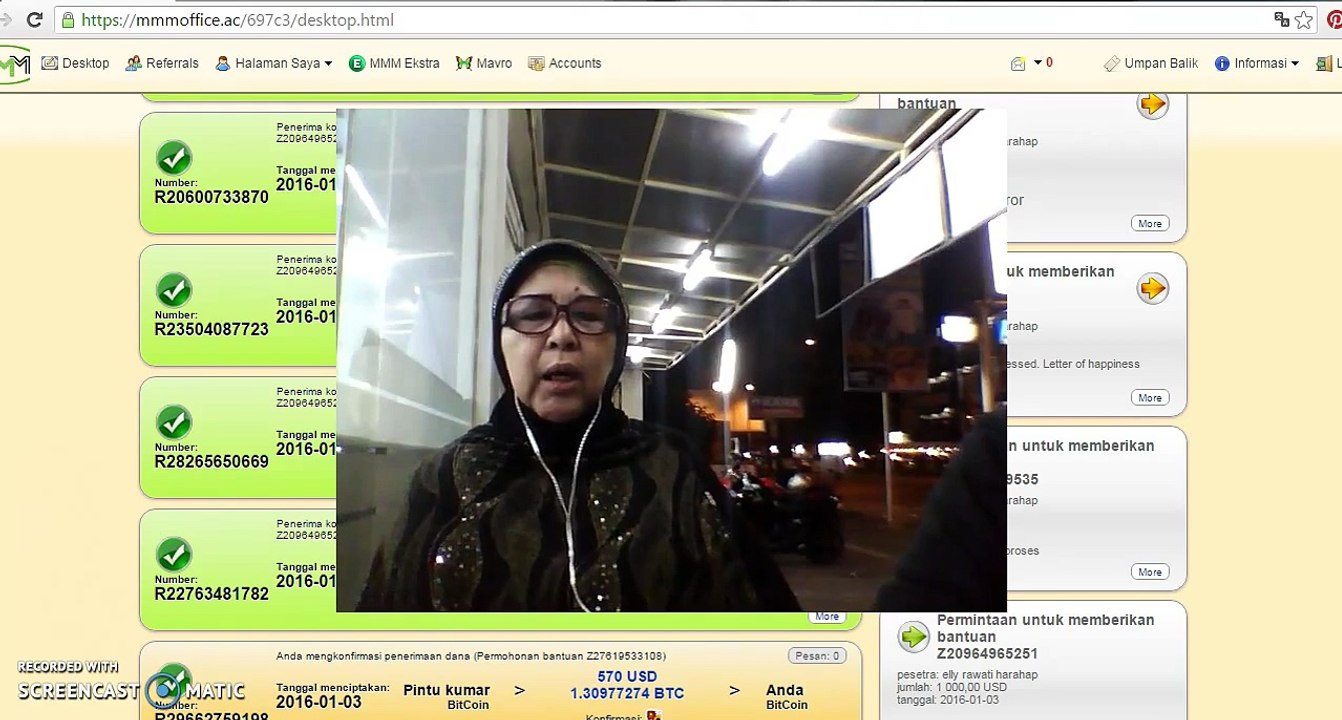Select the order number R22763481782
The image size is (1342, 720).
pos(212,593)
